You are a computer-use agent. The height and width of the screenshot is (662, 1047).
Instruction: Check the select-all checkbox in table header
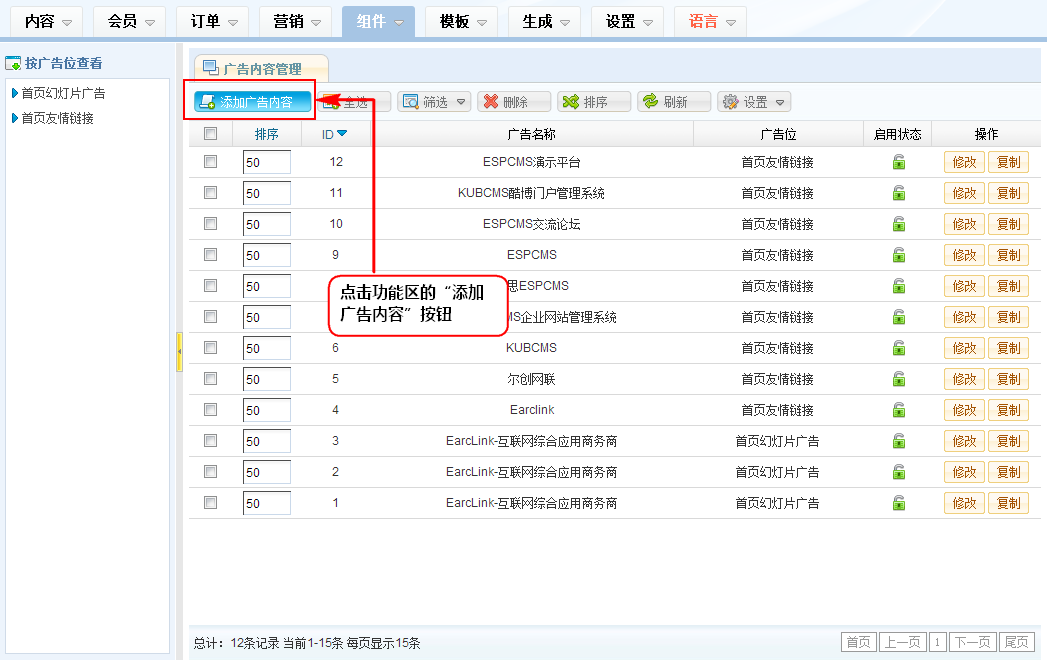point(210,134)
